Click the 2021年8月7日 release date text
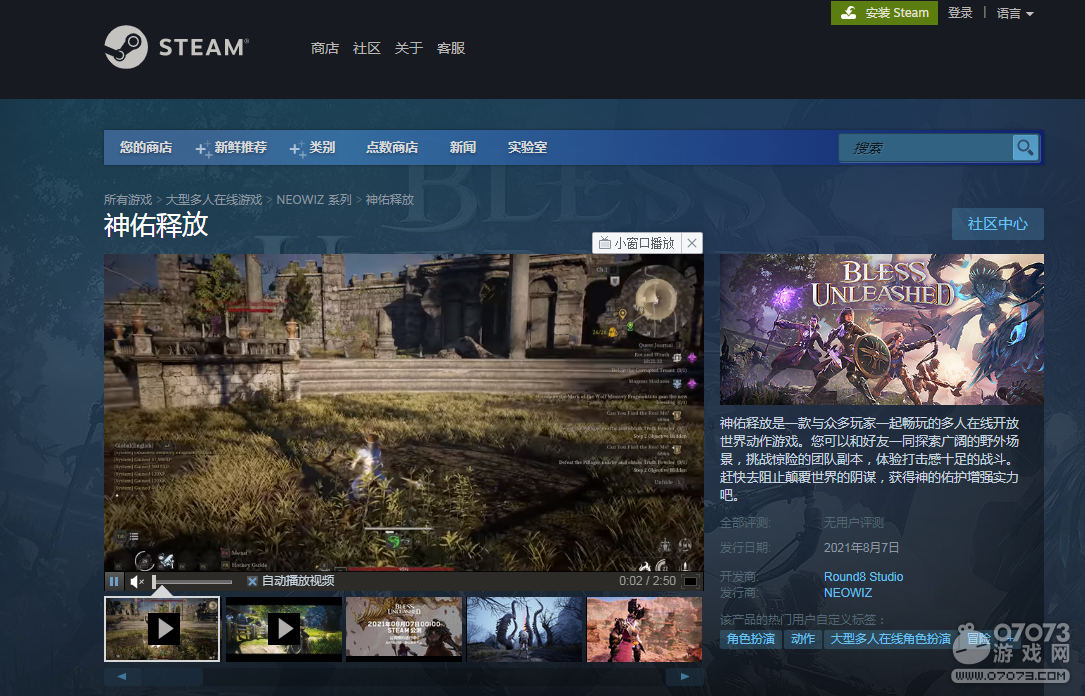The width and height of the screenshot is (1085, 696). click(861, 547)
